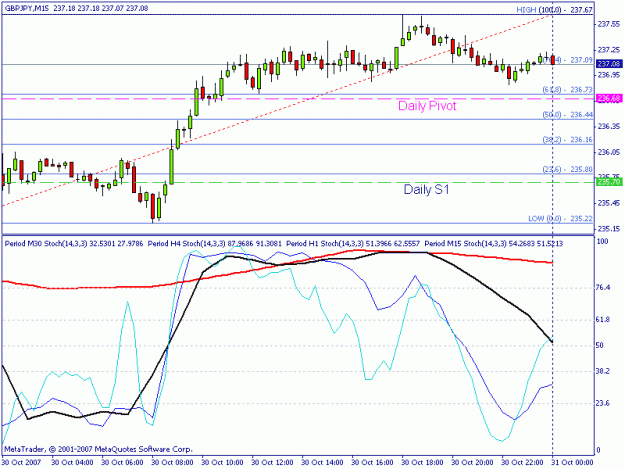Select the HIGH (100.0) - 237.67 Fibonacci label

pos(554,10)
